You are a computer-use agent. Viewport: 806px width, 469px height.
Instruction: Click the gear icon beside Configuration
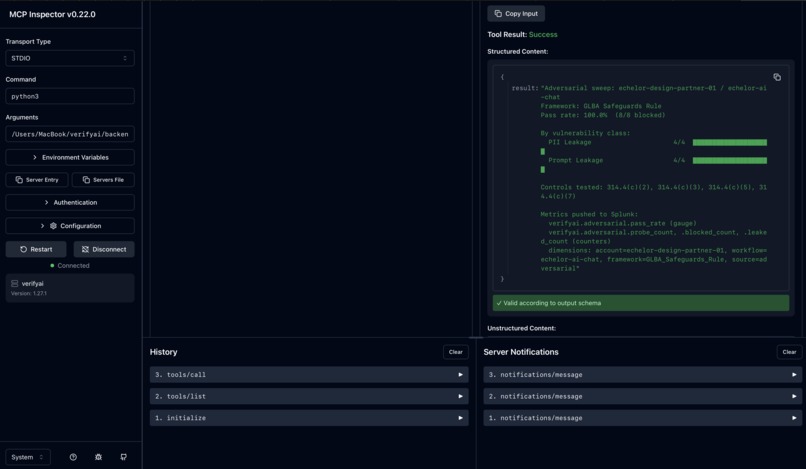pos(53,226)
